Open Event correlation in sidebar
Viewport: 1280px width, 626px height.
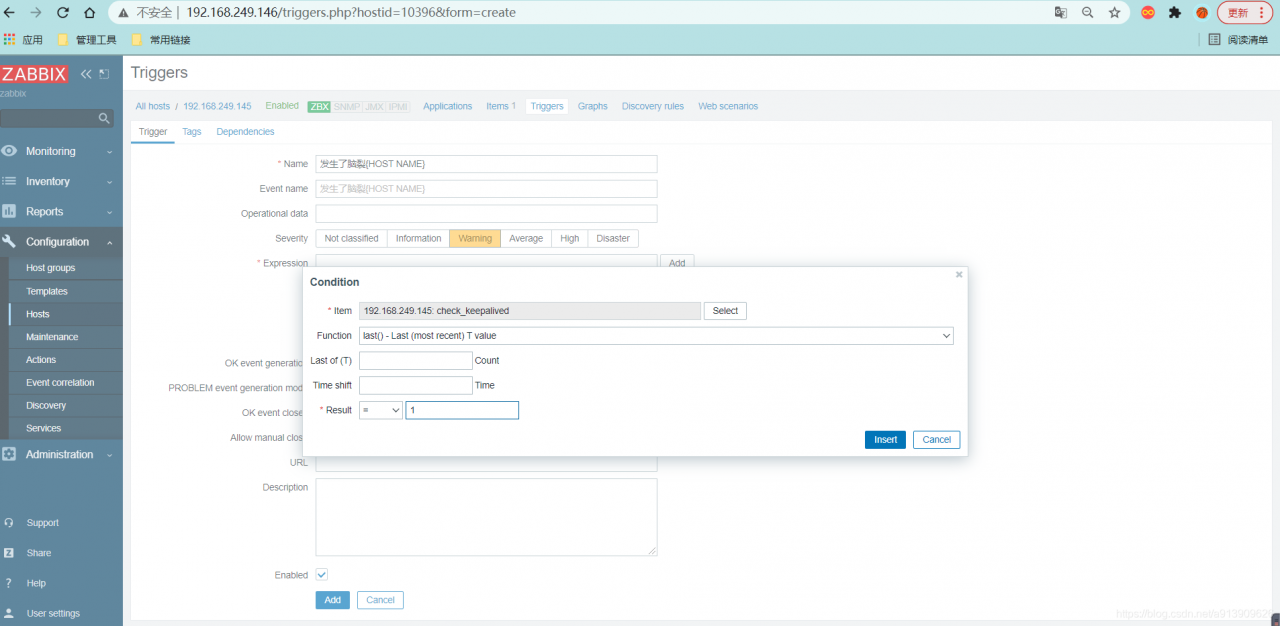tap(61, 383)
